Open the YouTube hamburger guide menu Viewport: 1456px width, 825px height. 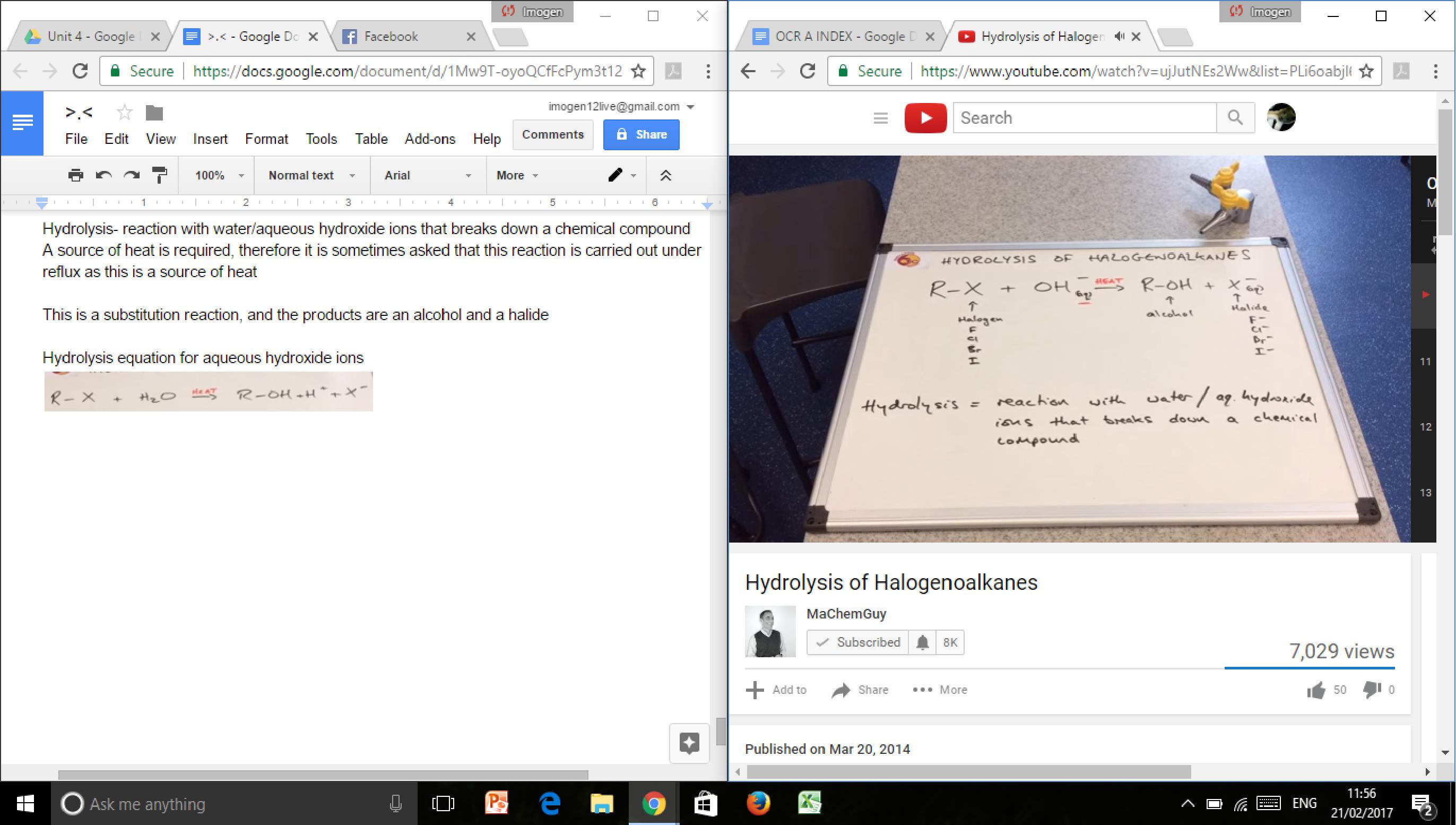880,118
